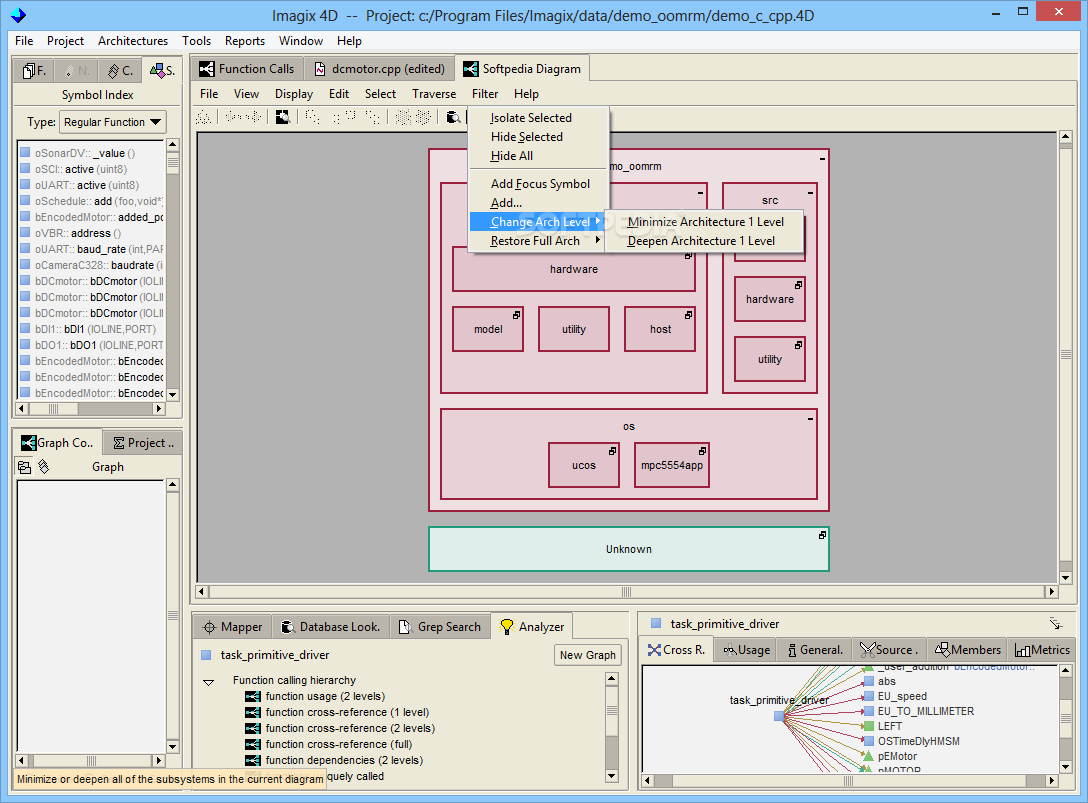The height and width of the screenshot is (803, 1088).
Task: Click diagram horizontal scrollbar right arrow
Action: [1052, 591]
